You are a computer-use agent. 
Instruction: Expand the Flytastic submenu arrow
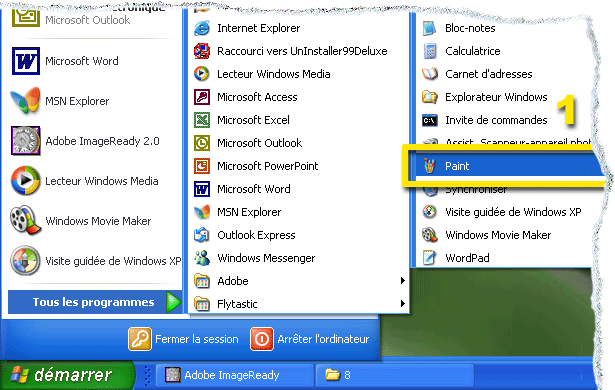(402, 304)
